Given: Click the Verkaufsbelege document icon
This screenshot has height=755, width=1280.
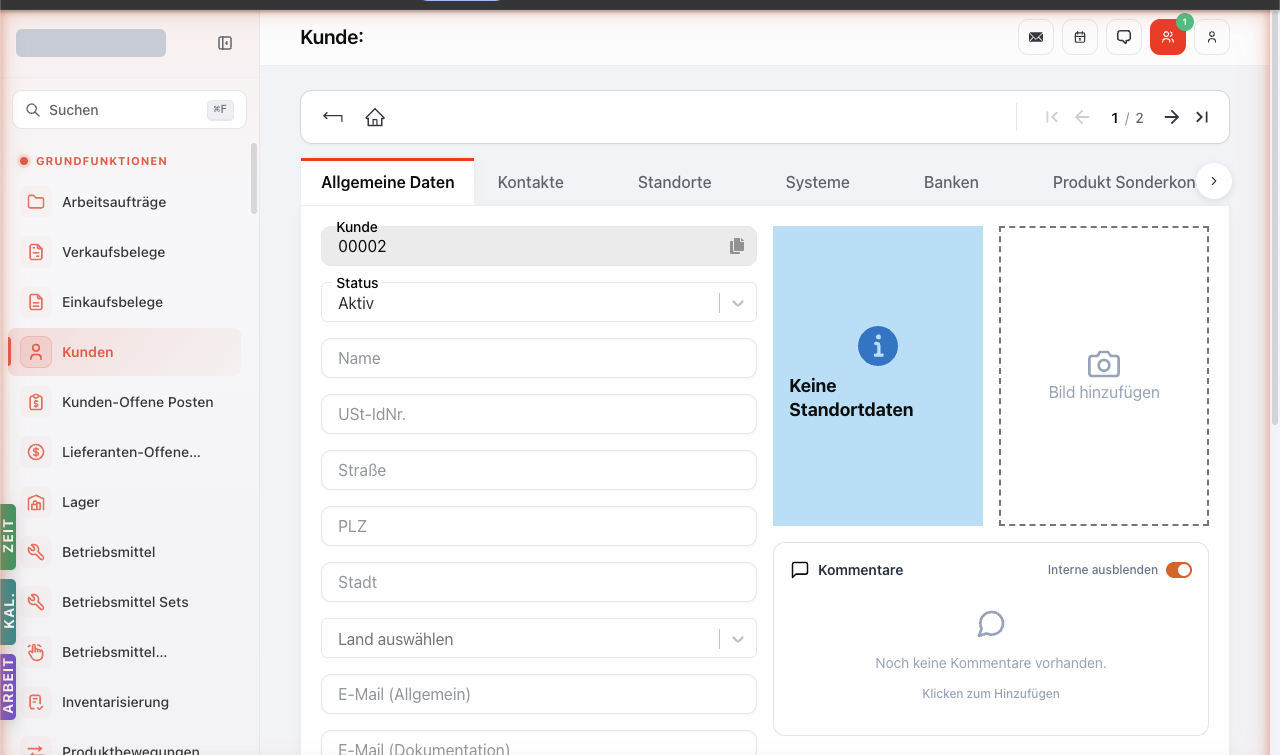Looking at the screenshot, I should 36,252.
